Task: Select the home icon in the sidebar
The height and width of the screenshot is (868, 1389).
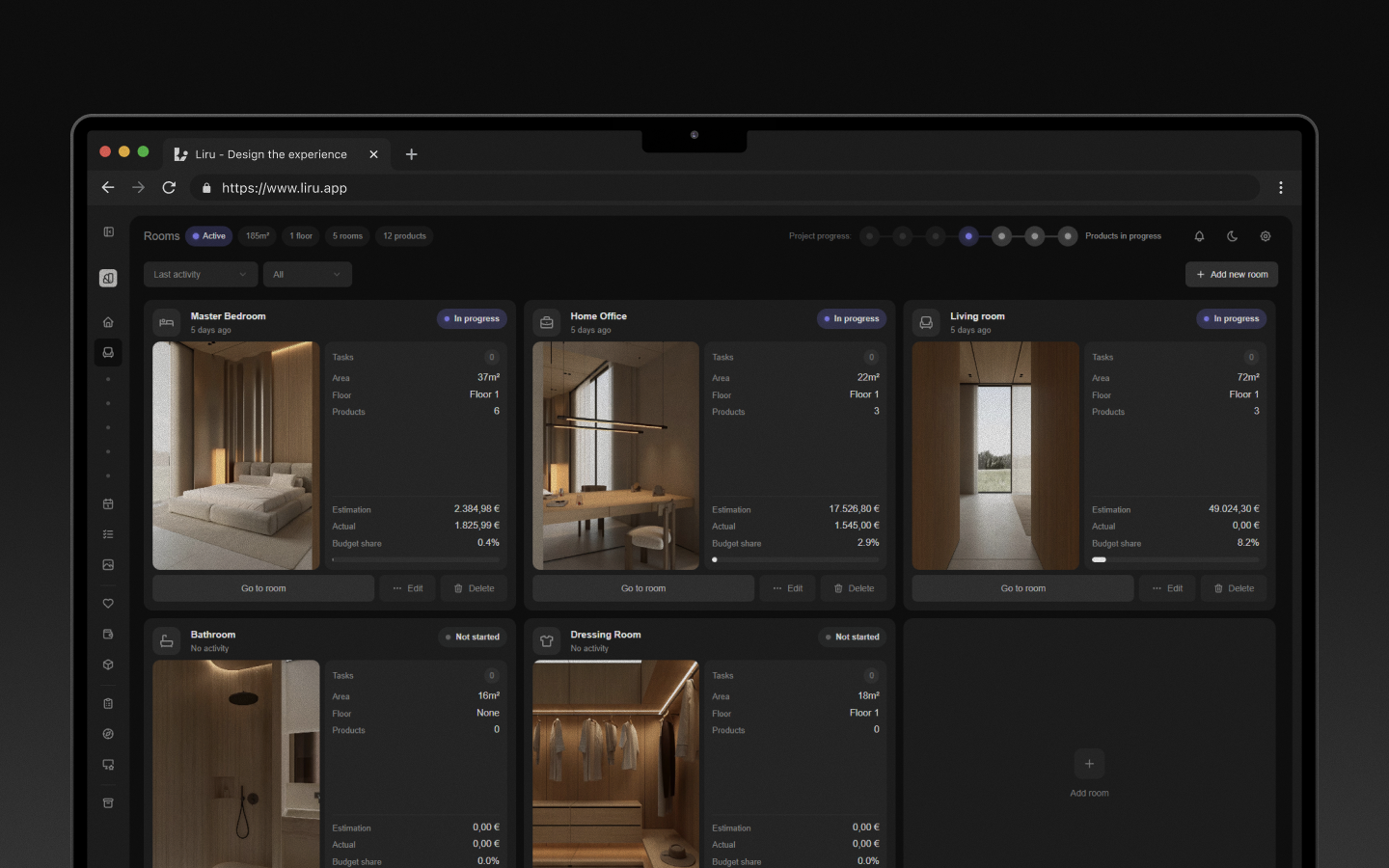Action: click(x=108, y=321)
